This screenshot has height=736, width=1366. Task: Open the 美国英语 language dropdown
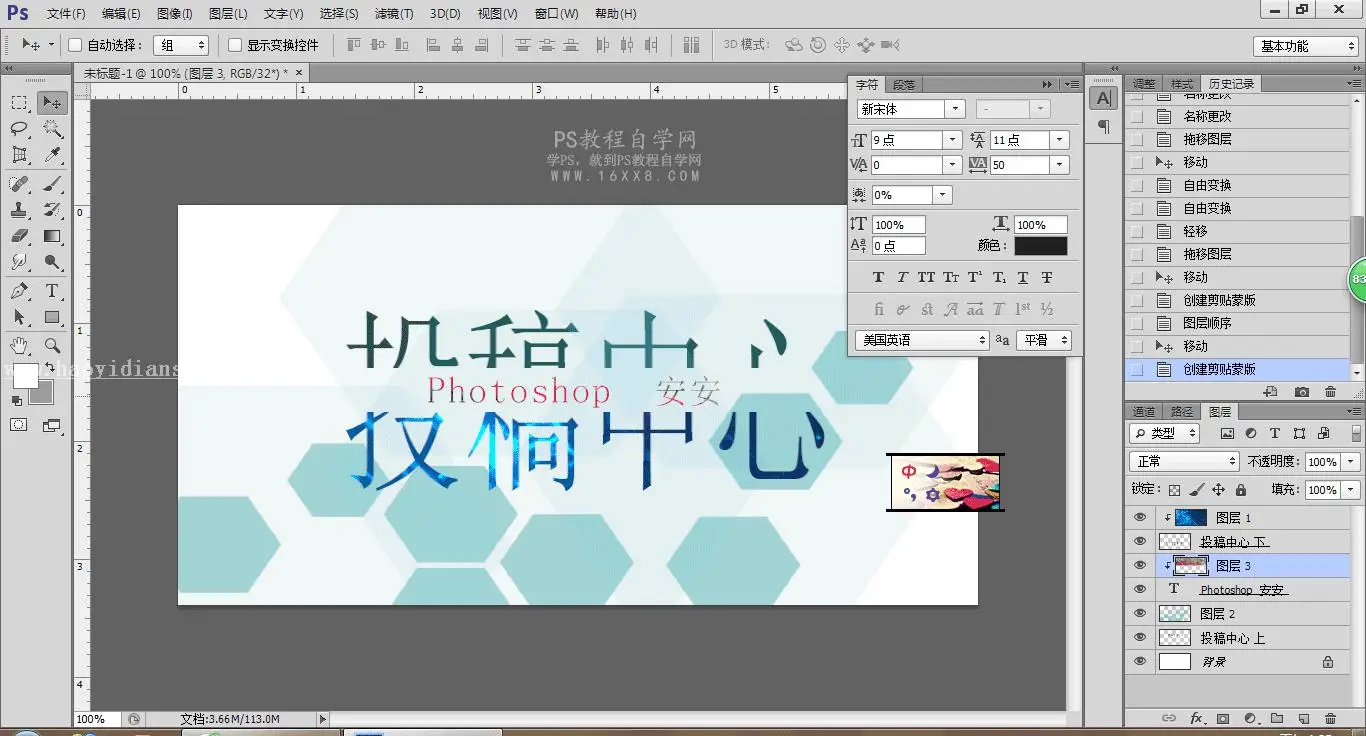921,340
